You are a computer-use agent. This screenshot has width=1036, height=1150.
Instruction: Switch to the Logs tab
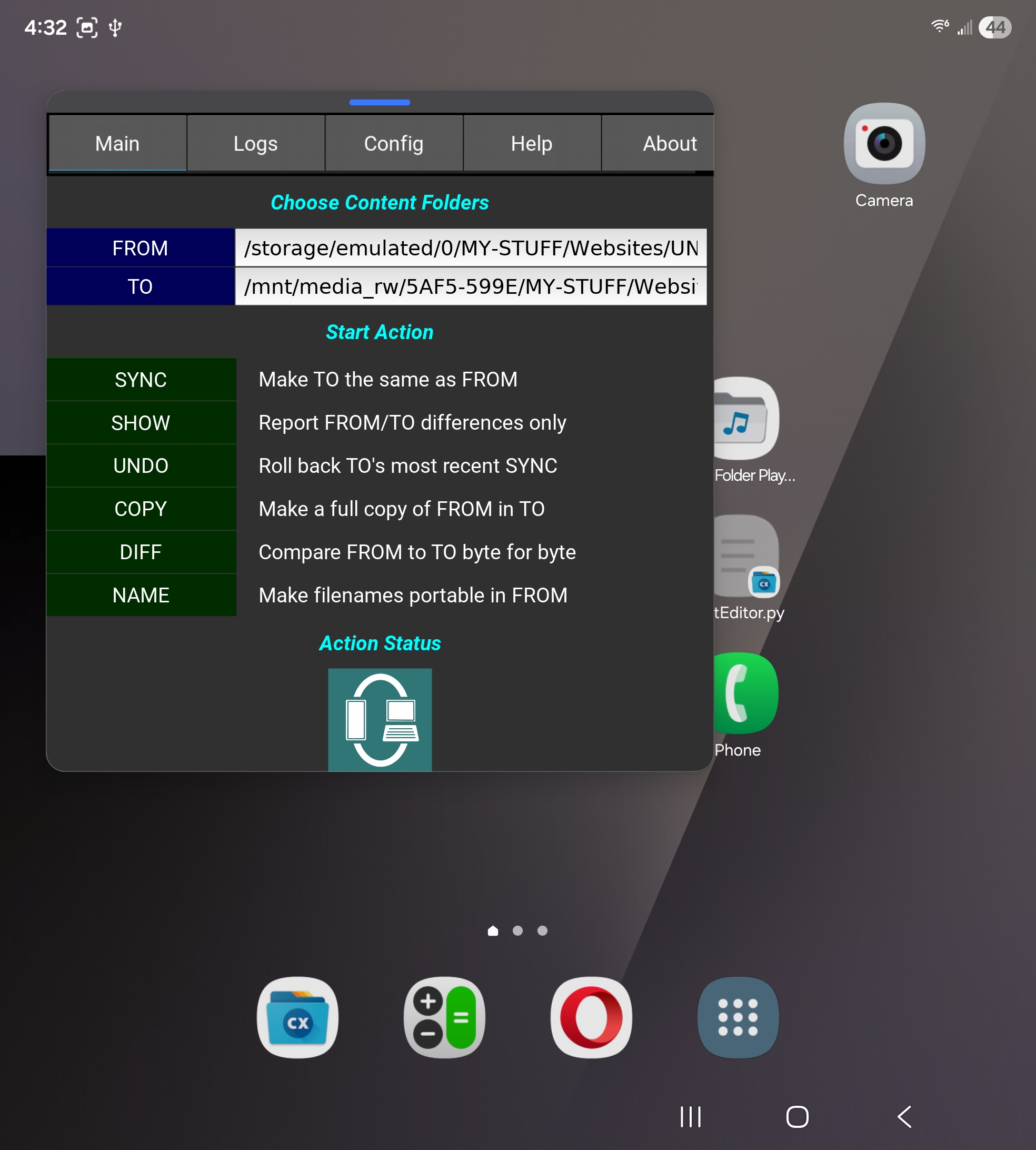pos(256,143)
